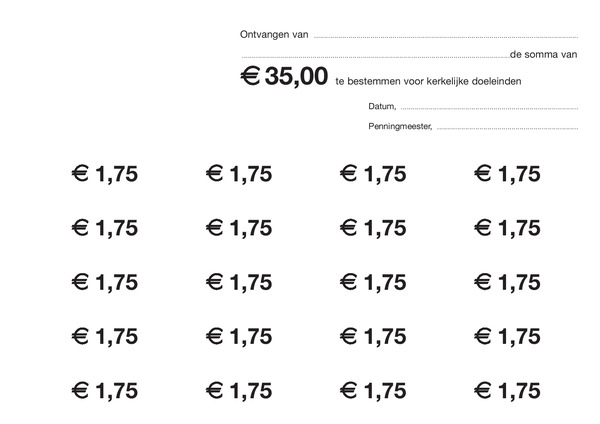Click the dotted line after "Ontvangen van"
The image size is (600, 424).
[x=446, y=37]
